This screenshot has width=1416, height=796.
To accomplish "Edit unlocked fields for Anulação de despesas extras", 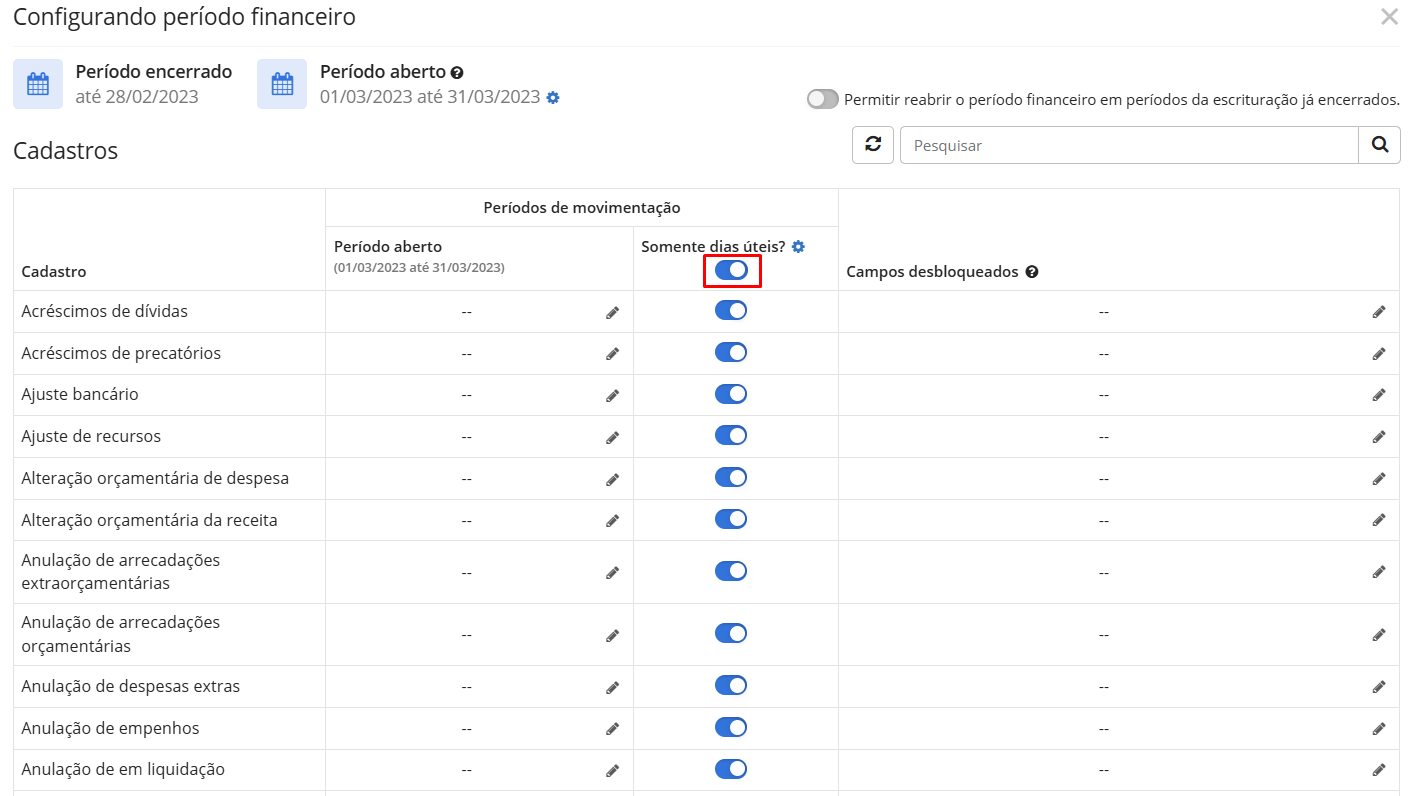I will coord(1379,687).
